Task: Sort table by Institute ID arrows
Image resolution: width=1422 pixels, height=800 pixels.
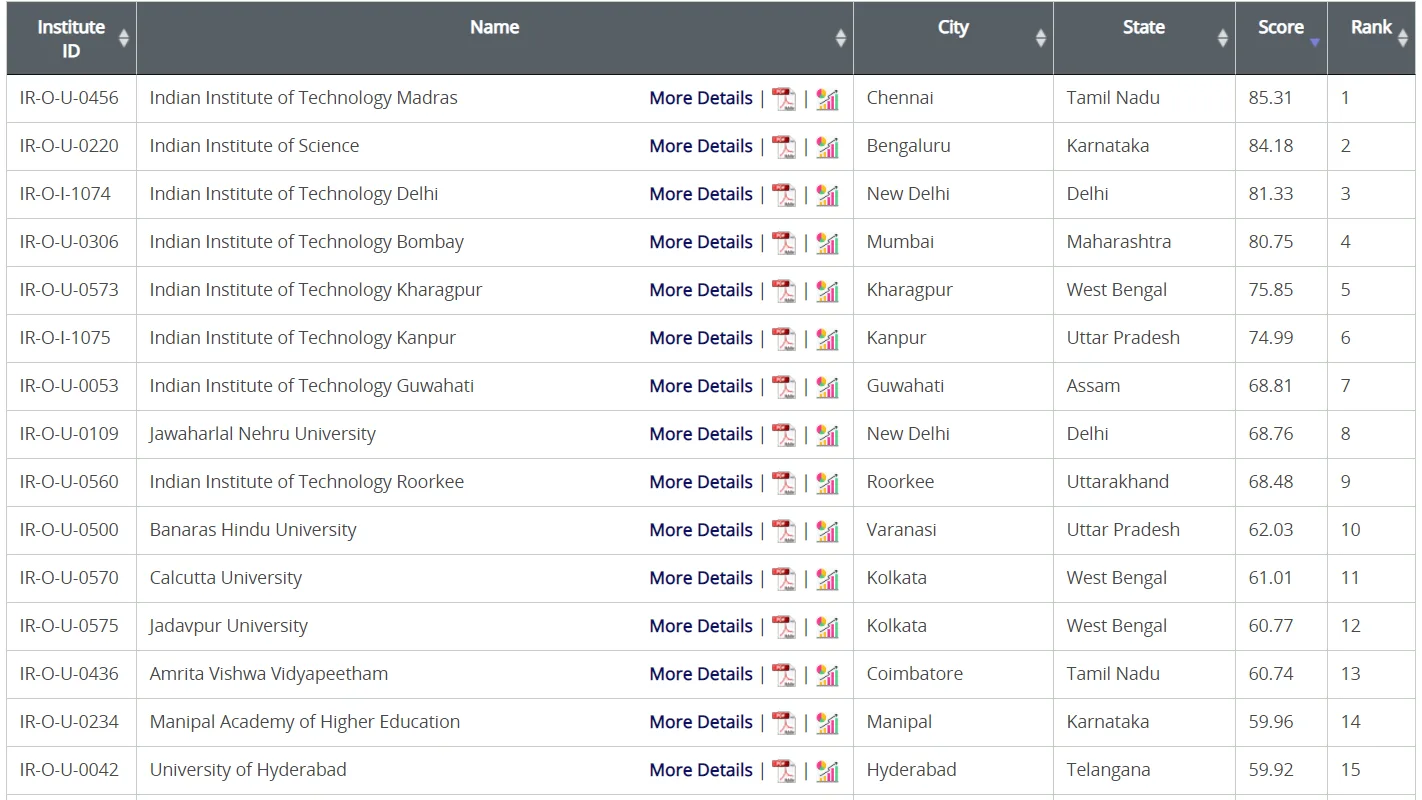Action: point(124,38)
